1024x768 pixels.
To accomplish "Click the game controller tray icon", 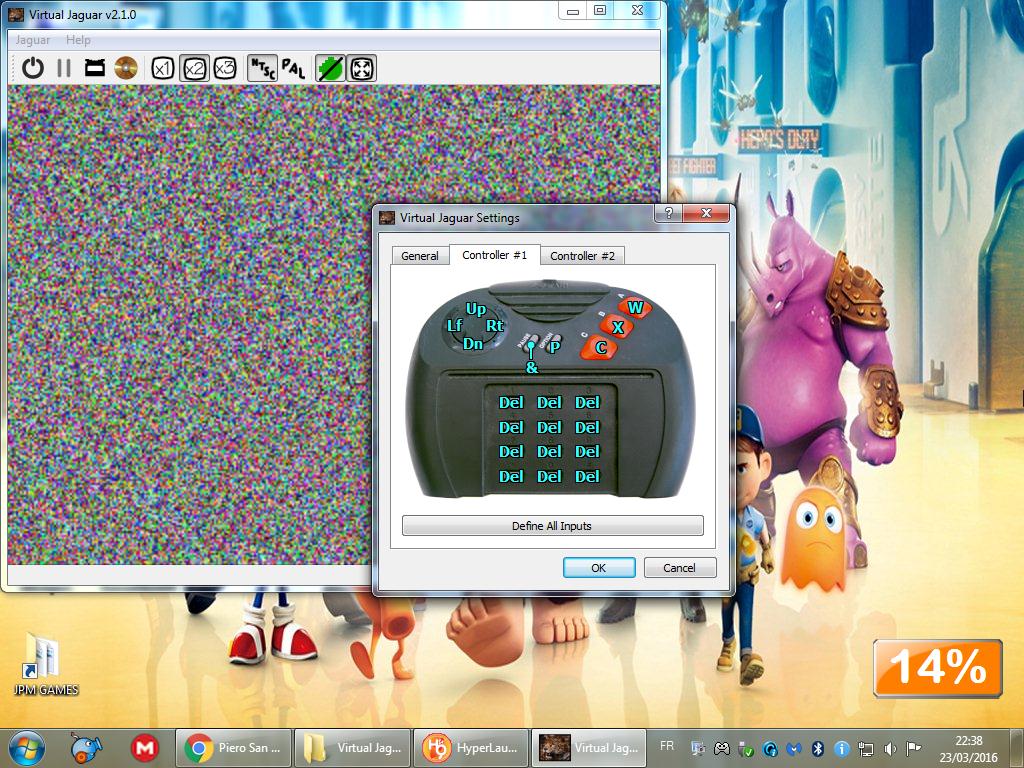I will click(721, 748).
